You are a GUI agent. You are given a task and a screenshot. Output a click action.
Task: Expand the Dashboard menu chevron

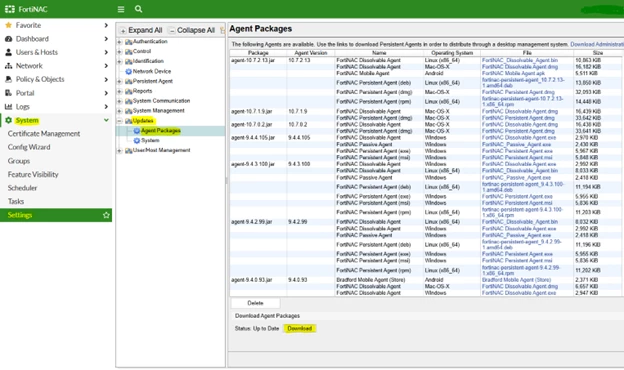pyautogui.click(x=106, y=39)
